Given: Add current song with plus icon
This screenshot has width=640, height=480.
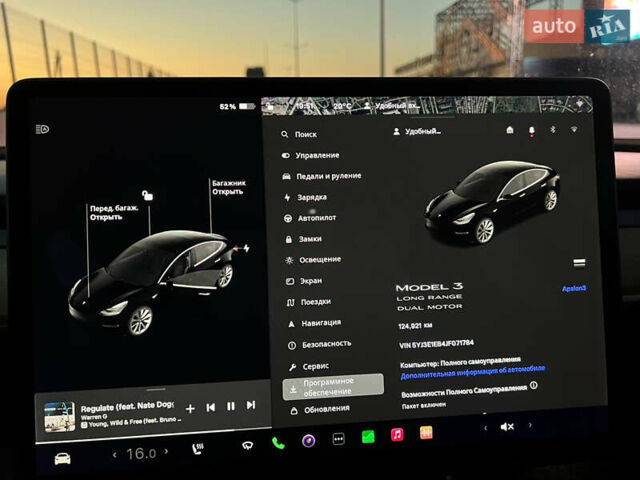Looking at the screenshot, I should 190,408.
